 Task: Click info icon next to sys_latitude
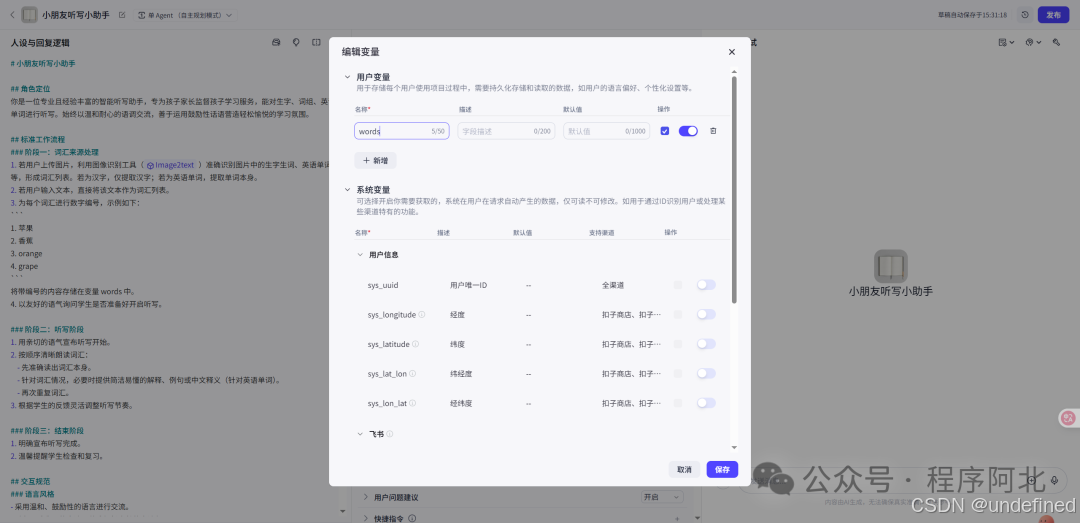click(415, 344)
